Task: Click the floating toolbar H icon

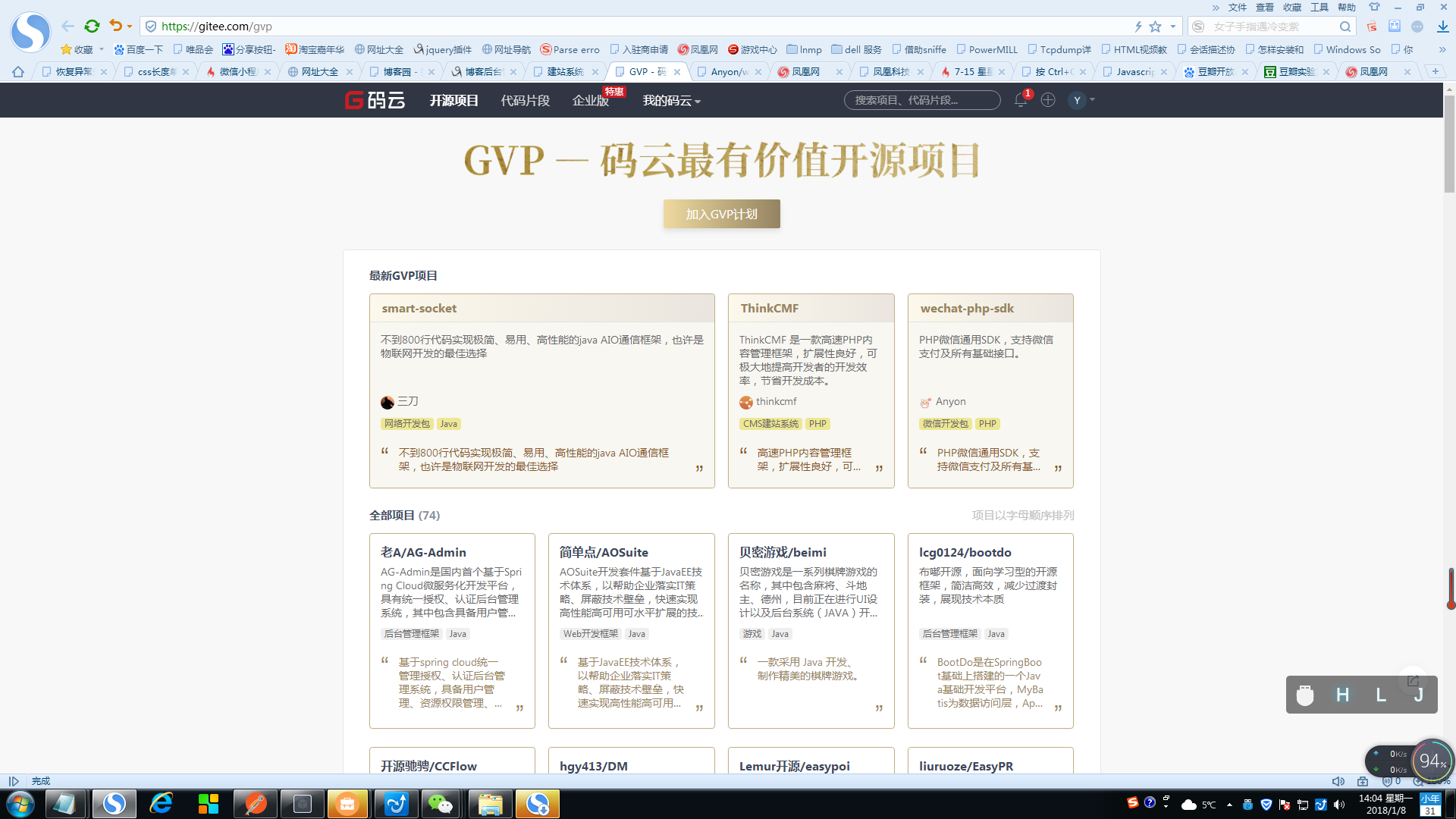Action: (x=1342, y=695)
